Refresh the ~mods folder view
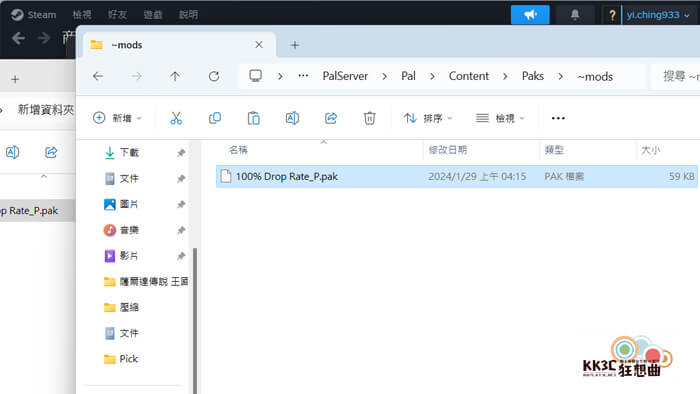This screenshot has height=394, width=700. [x=214, y=76]
